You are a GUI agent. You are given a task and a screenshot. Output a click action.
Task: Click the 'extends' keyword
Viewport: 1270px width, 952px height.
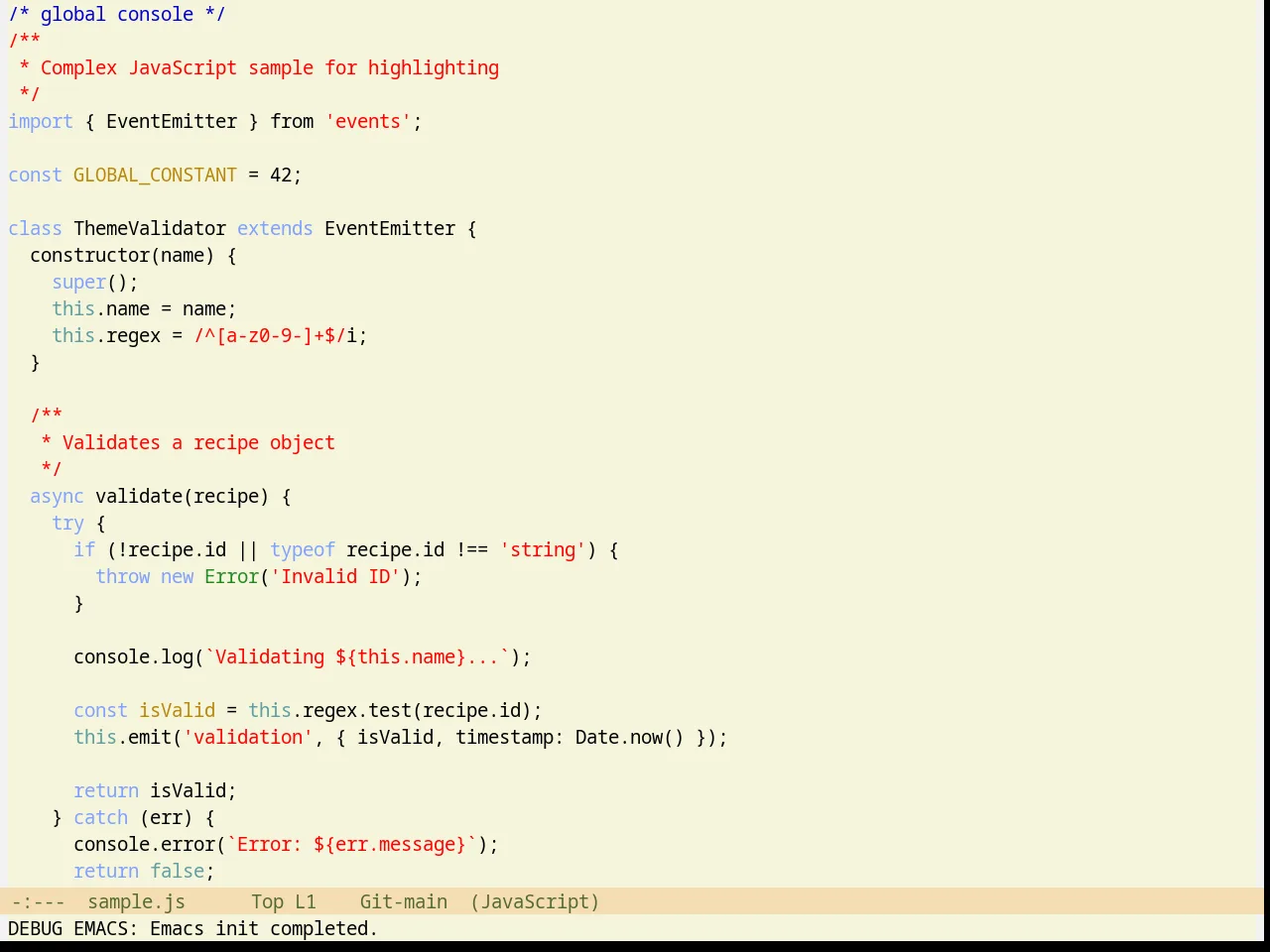click(x=275, y=228)
